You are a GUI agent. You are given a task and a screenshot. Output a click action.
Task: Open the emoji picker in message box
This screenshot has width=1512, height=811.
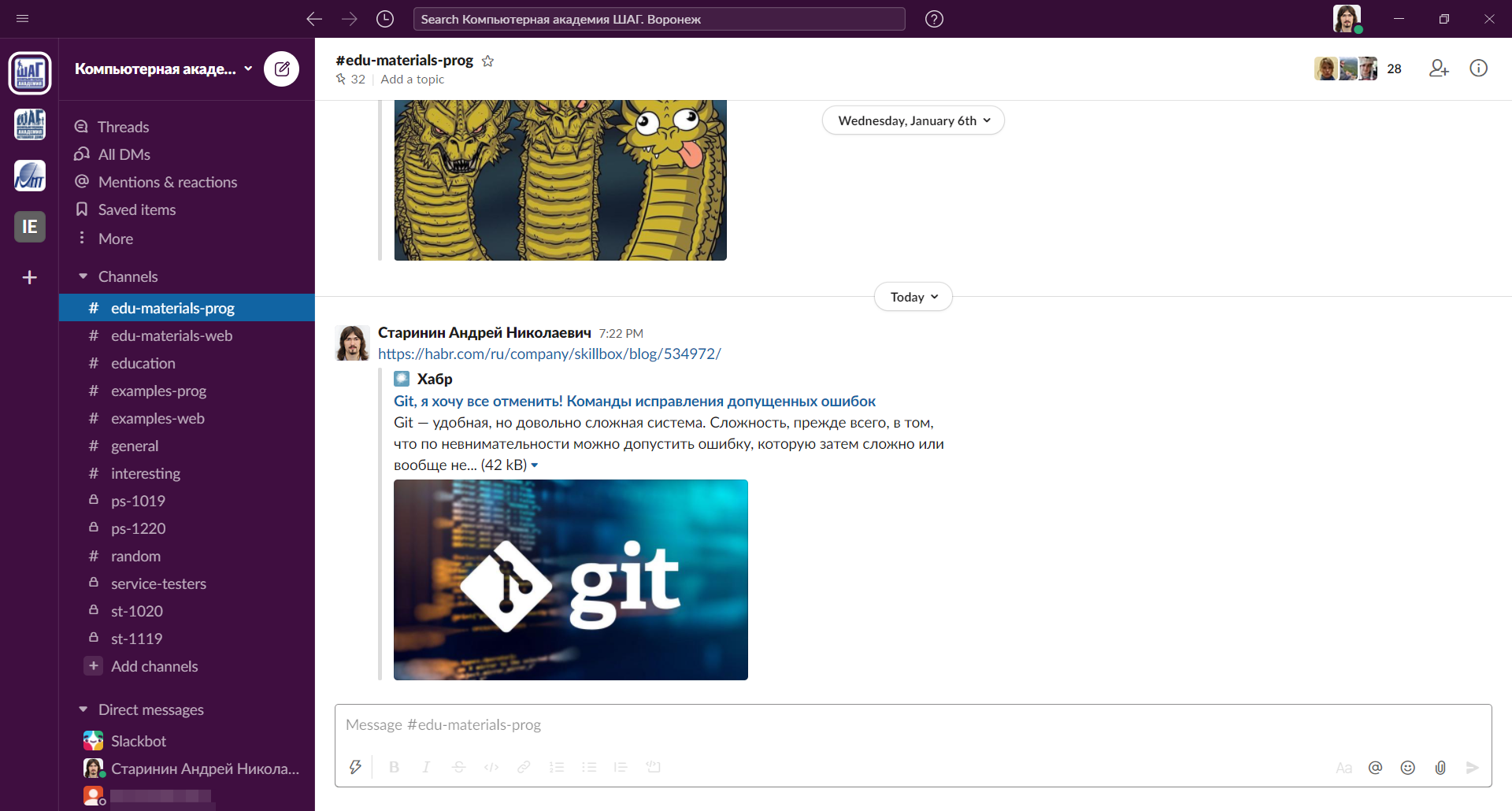tap(1408, 768)
